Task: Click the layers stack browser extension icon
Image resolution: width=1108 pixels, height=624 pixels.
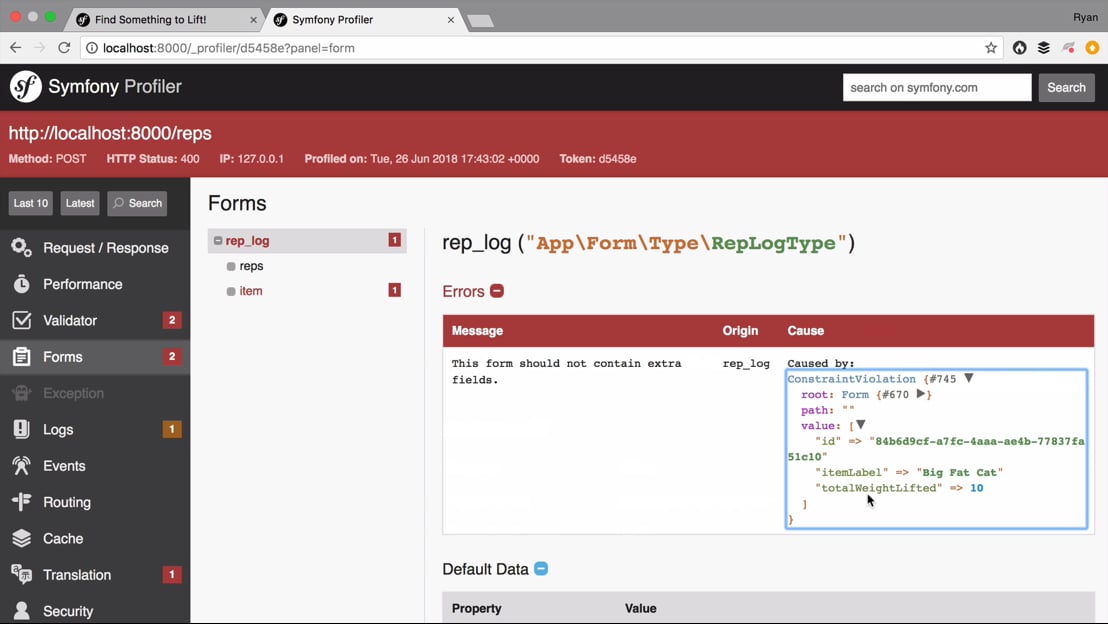Action: (1044, 47)
